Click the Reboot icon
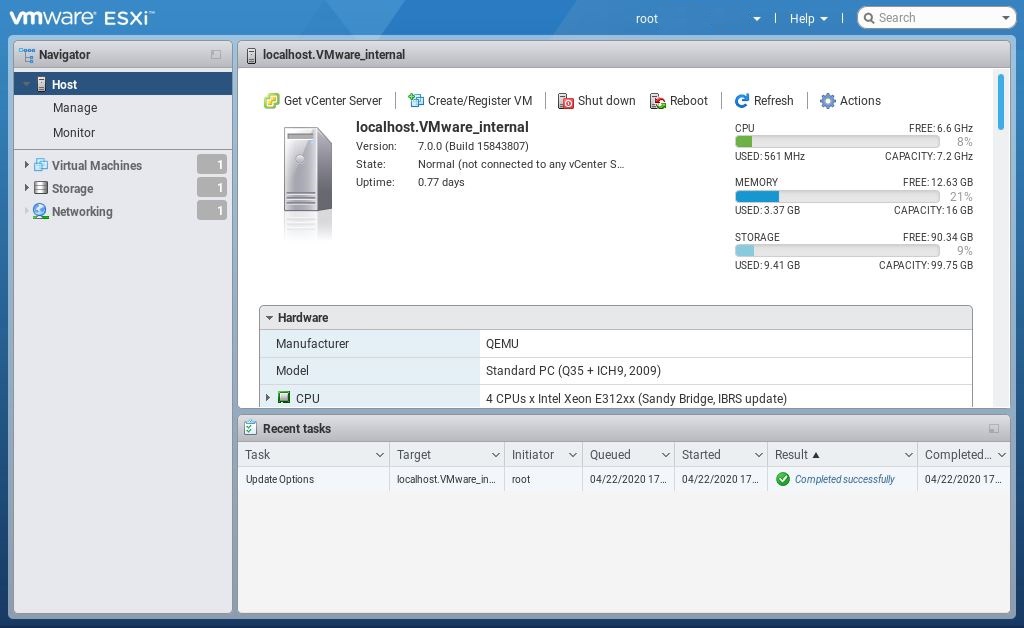 [x=658, y=101]
